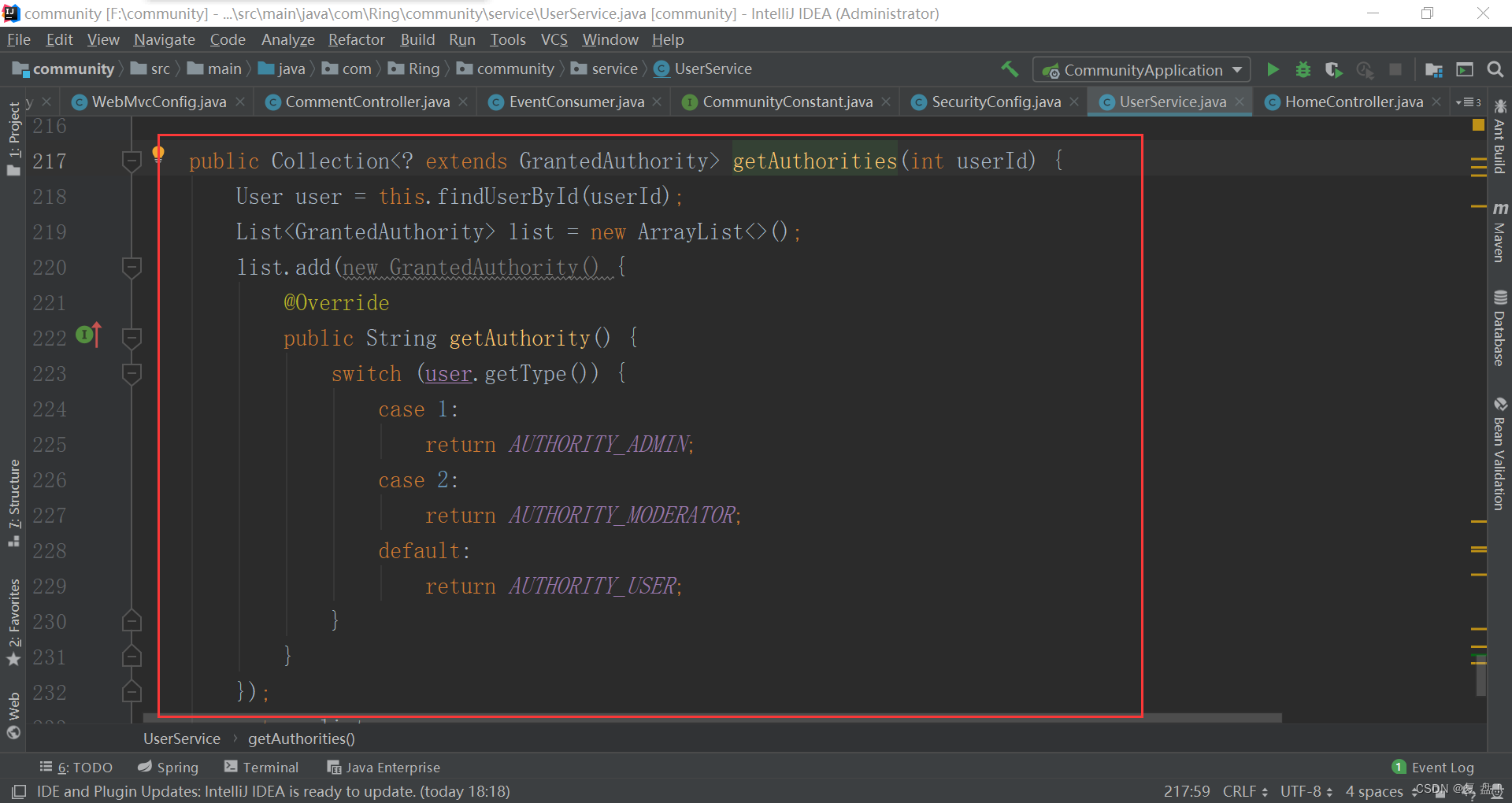Screen dimensions: 1512x803
Task: Open the Terminal tool window
Action: pos(261,767)
